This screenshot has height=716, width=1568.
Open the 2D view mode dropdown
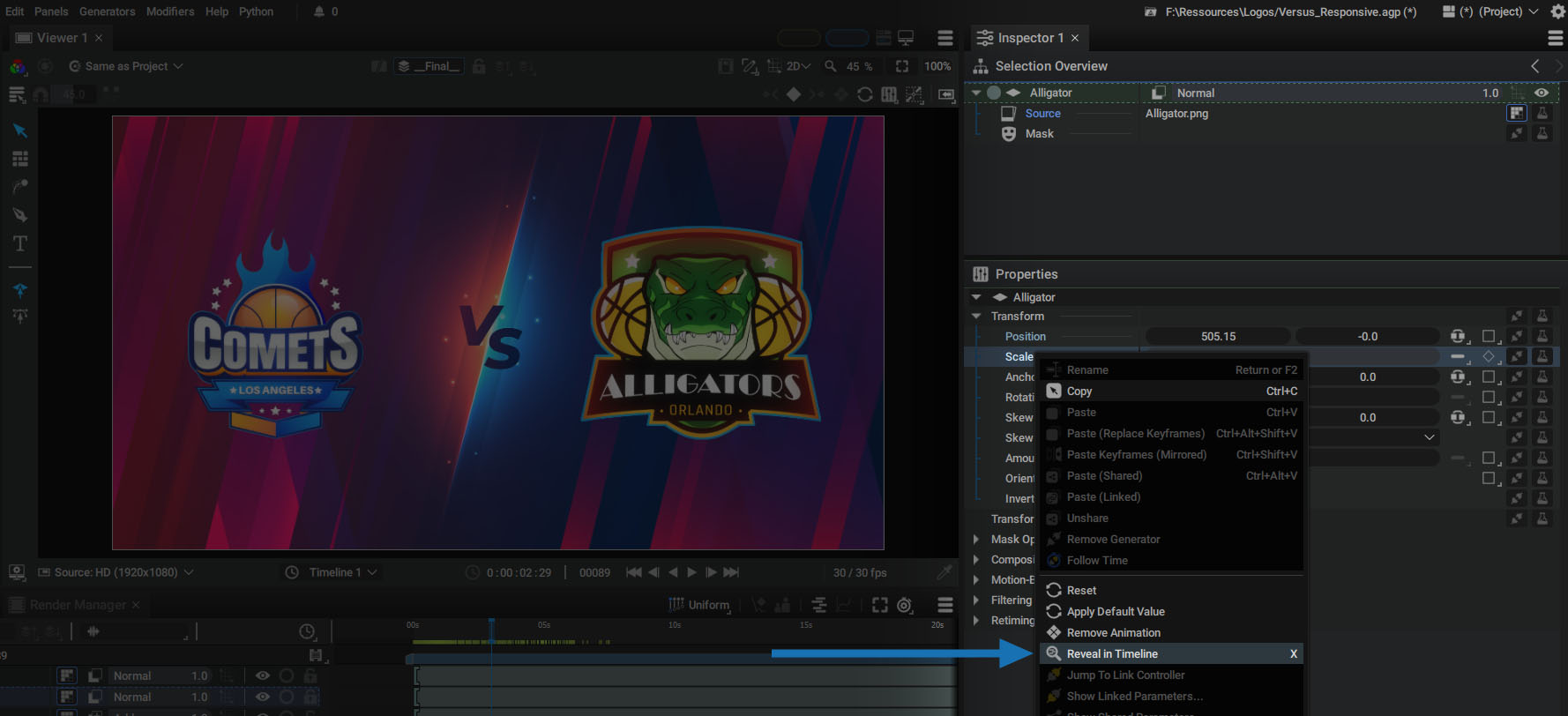tap(799, 66)
